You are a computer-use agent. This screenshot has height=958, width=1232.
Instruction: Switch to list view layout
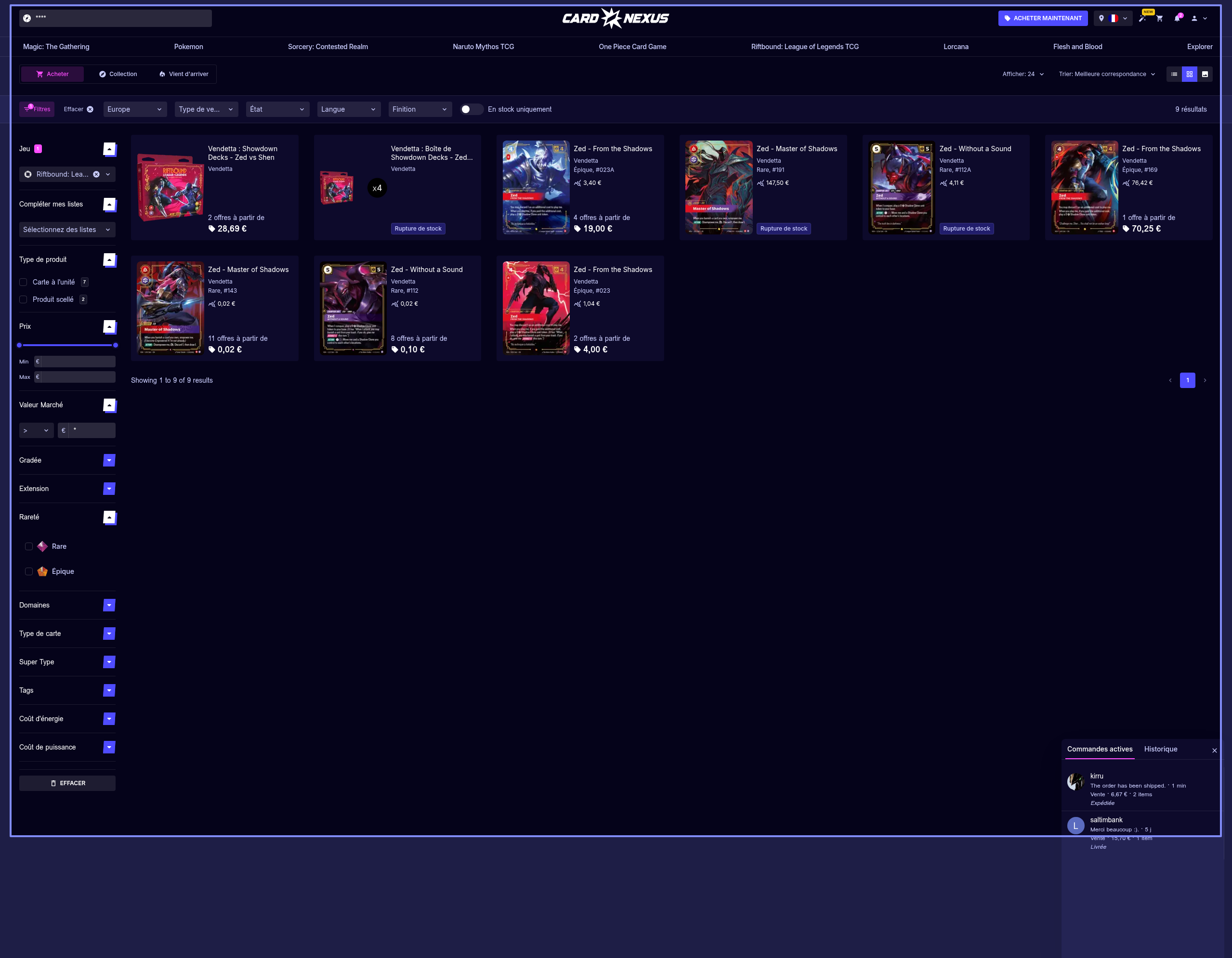coord(1174,74)
